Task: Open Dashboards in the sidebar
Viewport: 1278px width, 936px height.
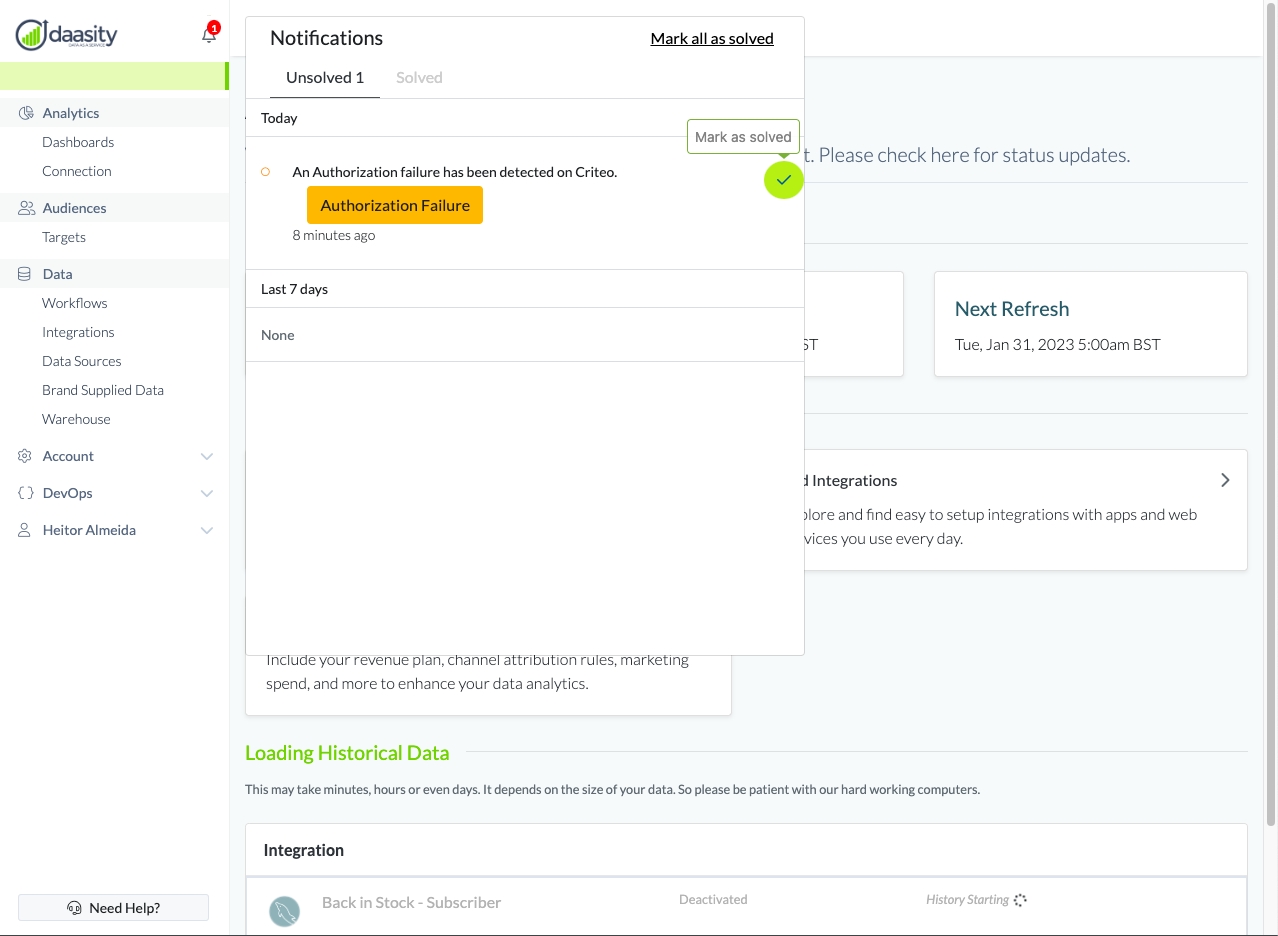Action: (78, 142)
